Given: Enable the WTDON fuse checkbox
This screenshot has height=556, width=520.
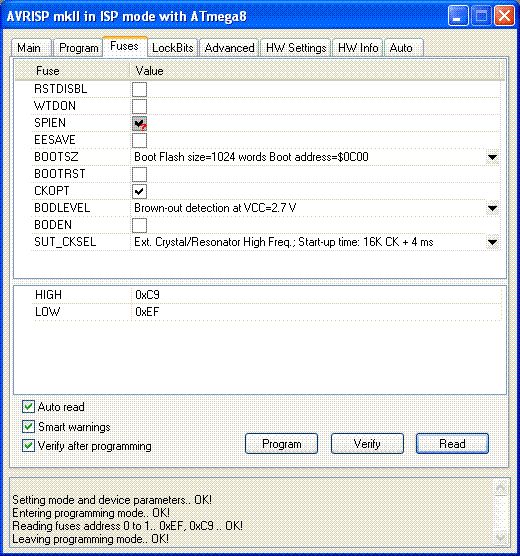Looking at the screenshot, I should point(139,106).
